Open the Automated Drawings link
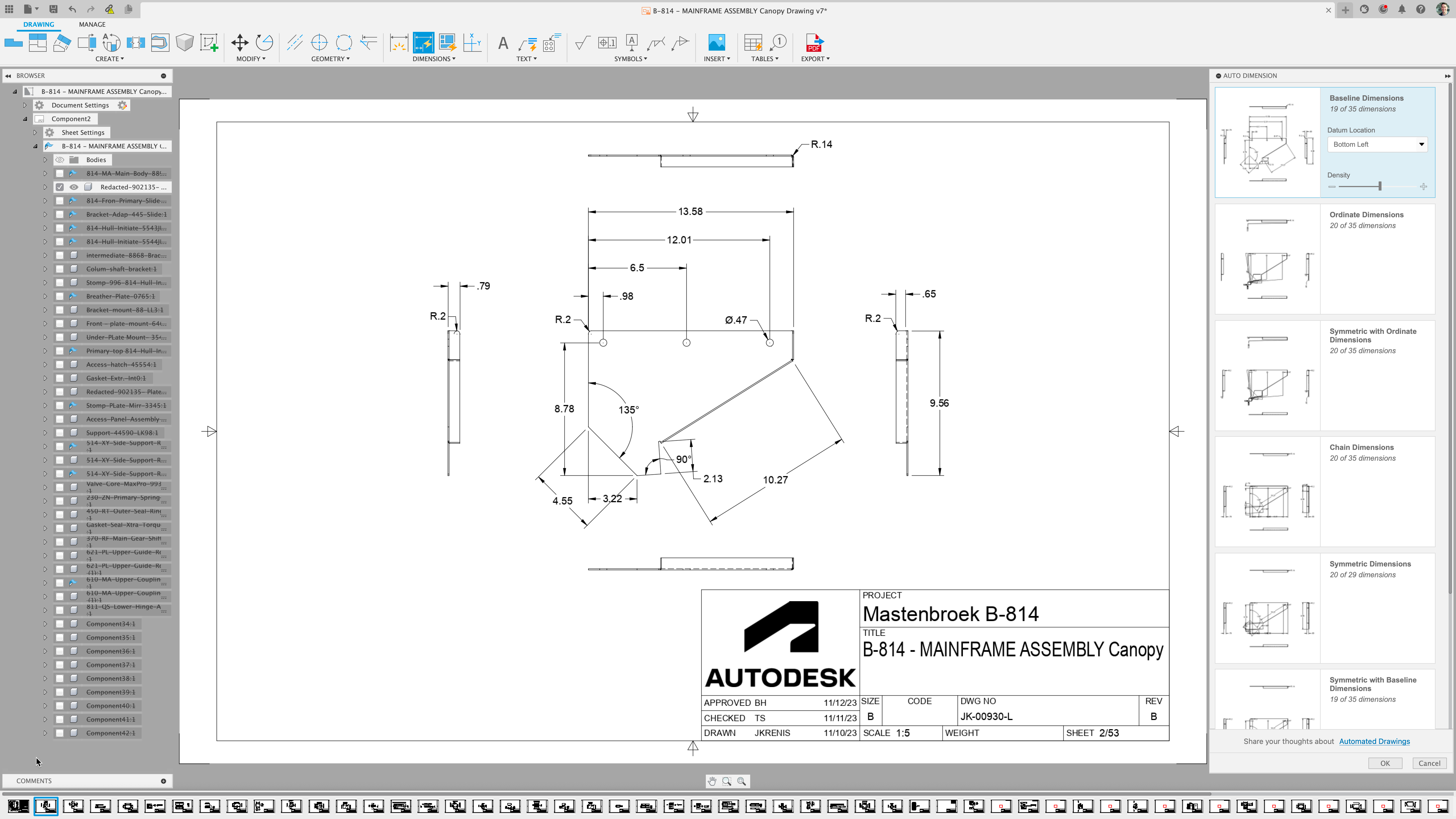Image resolution: width=1456 pixels, height=819 pixels. tap(1374, 742)
